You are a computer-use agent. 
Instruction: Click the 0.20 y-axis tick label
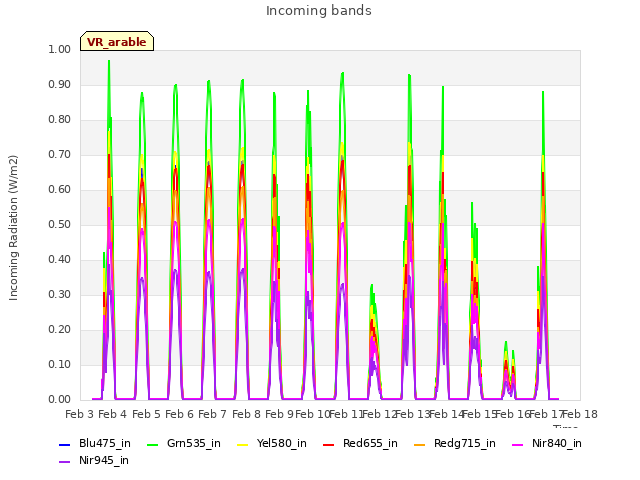tap(60, 329)
